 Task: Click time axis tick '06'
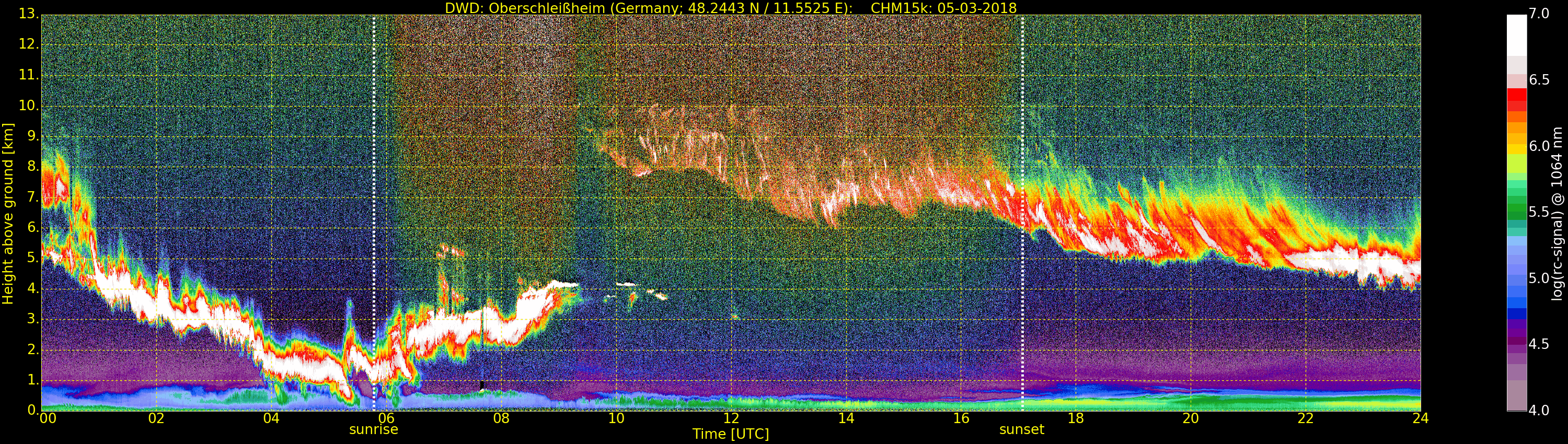point(386,418)
